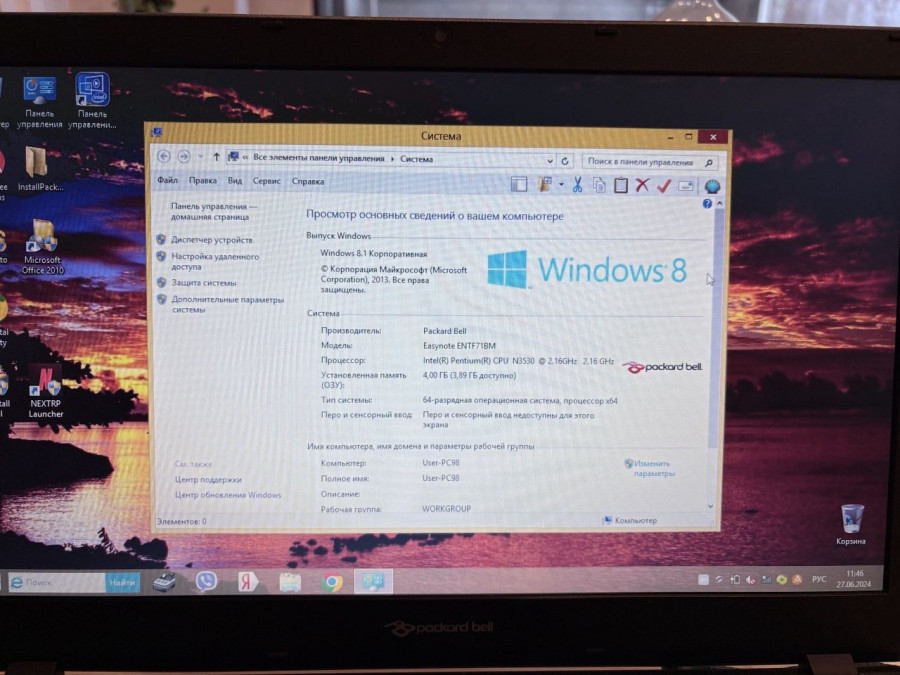
Task: Click the red checkmark toolbar icon
Action: pyautogui.click(x=664, y=185)
